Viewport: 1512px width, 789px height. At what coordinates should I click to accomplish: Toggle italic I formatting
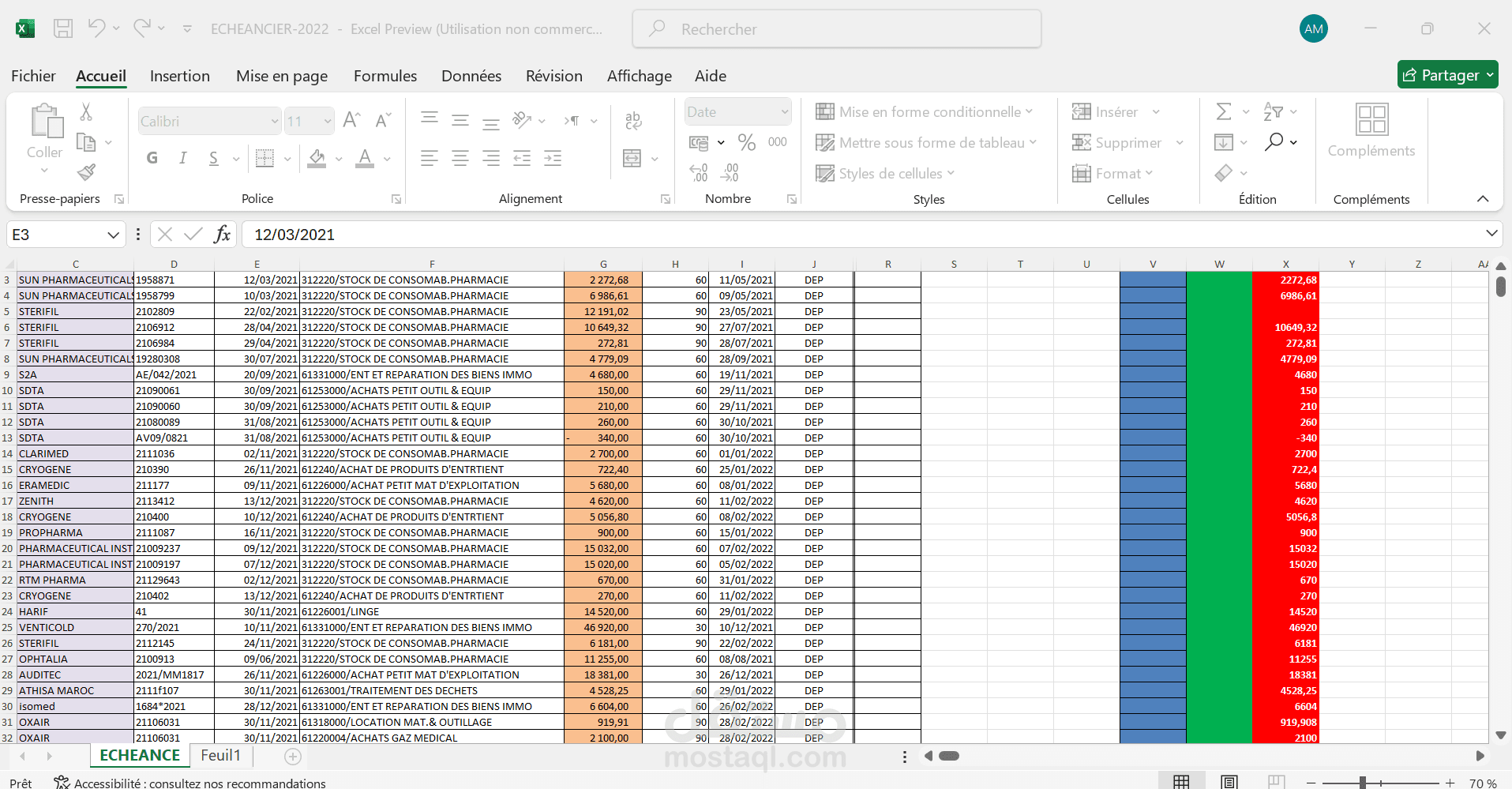183,158
